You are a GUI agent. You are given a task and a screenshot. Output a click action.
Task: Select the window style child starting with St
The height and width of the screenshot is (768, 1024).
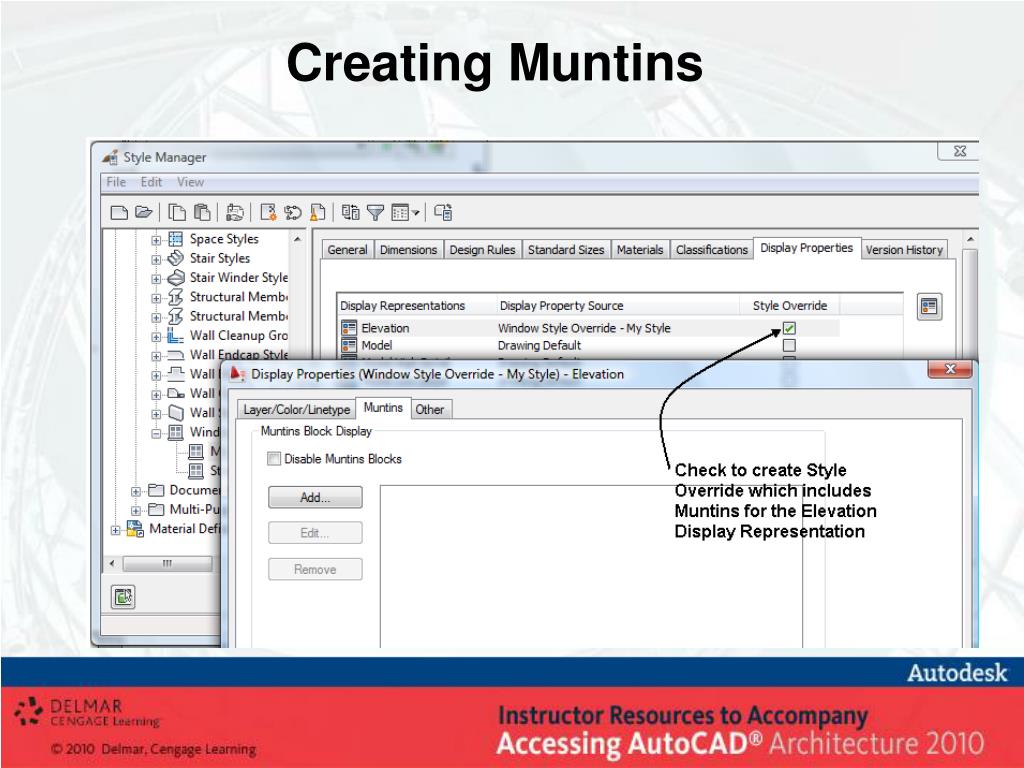point(196,470)
